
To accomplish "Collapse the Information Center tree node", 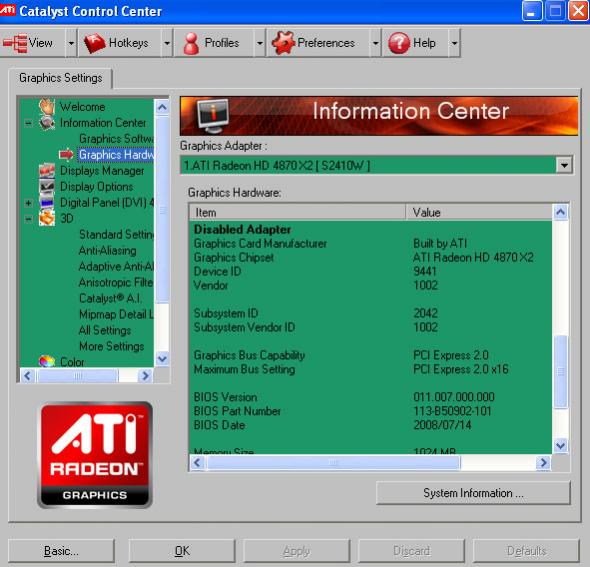I will pos(28,123).
